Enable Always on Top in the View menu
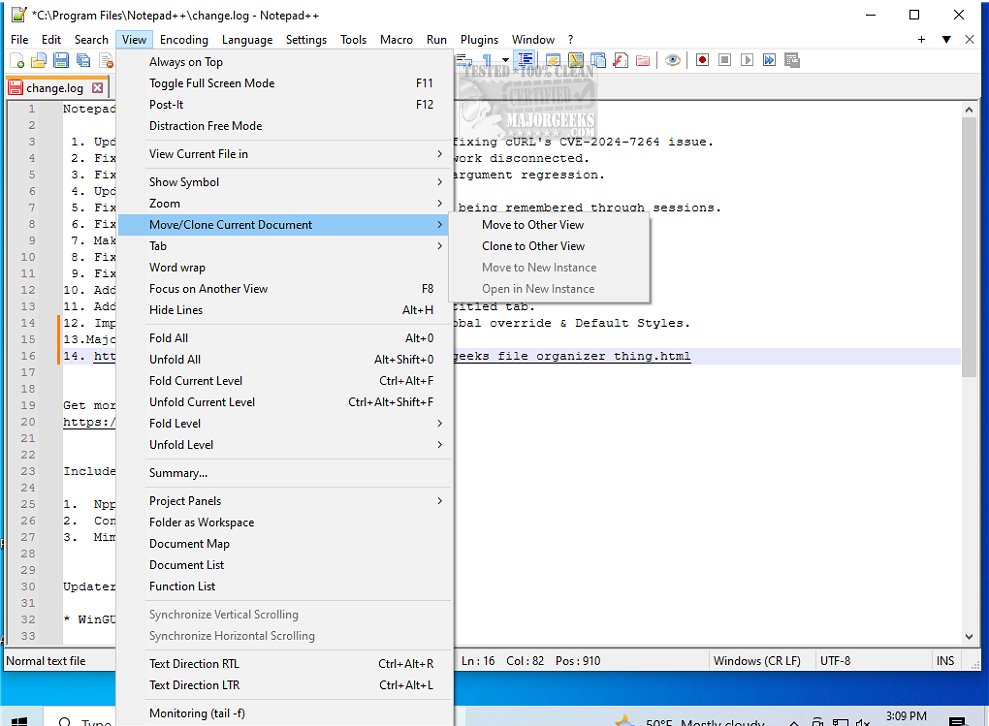This screenshot has width=989, height=726. coord(186,62)
